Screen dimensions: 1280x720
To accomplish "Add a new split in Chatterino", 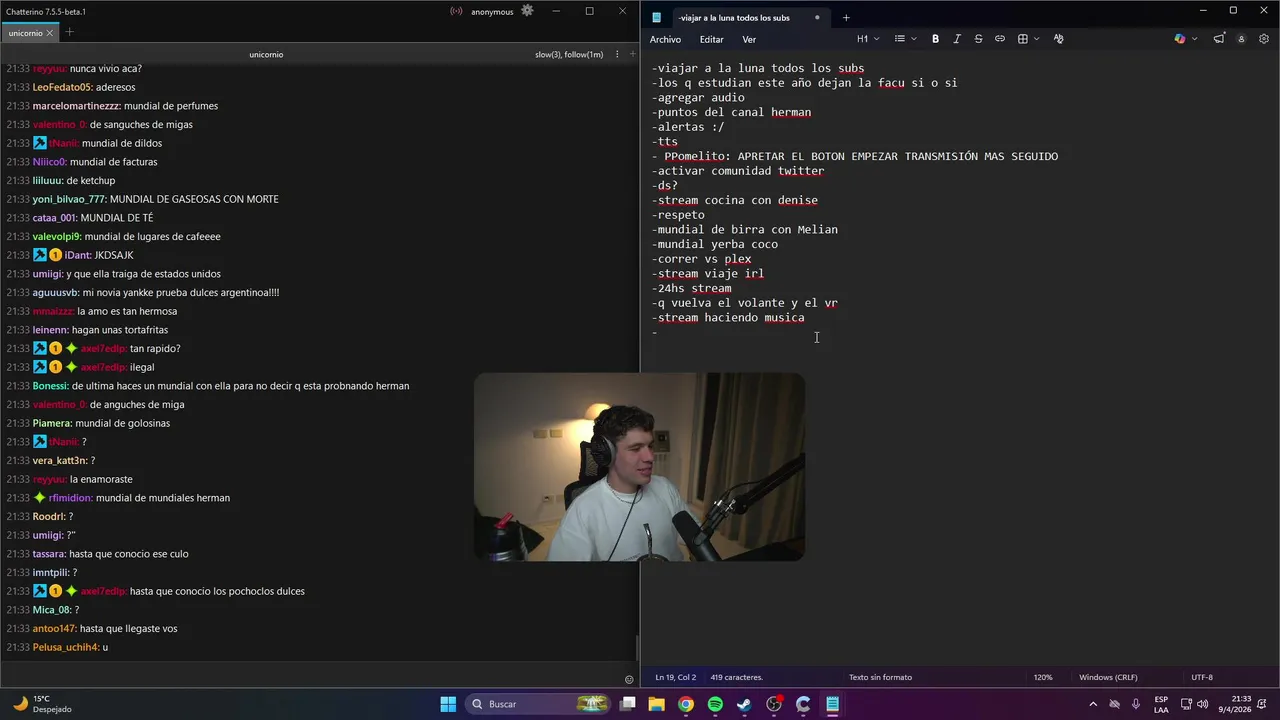I will (x=632, y=54).
